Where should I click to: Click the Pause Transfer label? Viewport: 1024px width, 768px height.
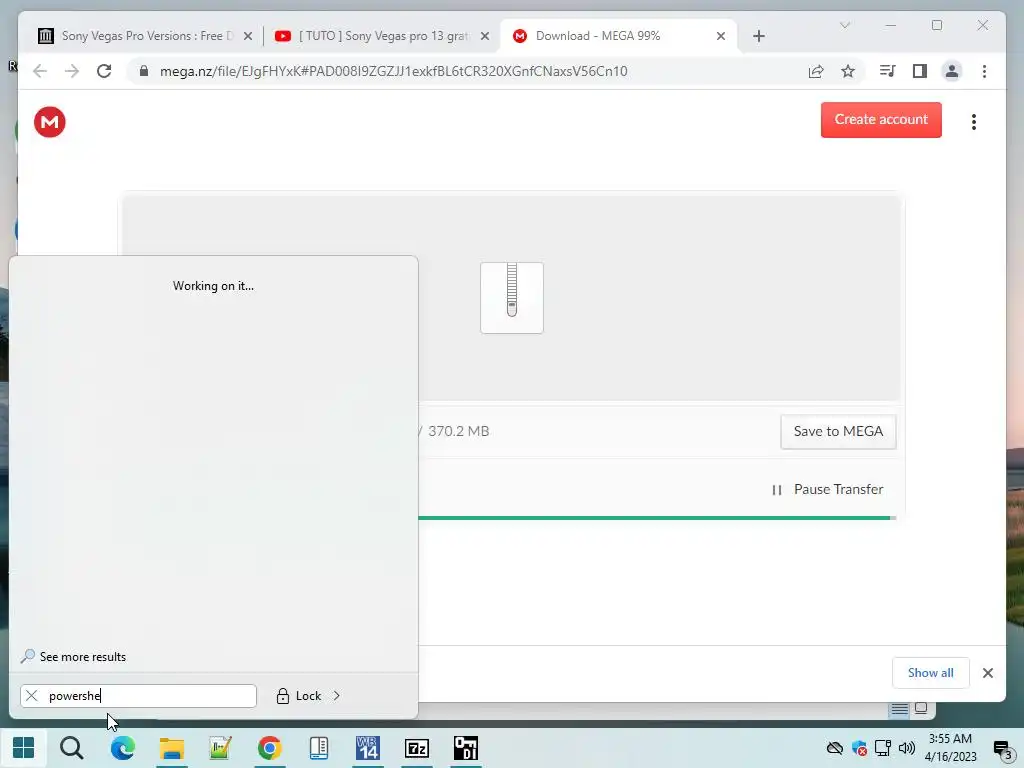coord(839,489)
